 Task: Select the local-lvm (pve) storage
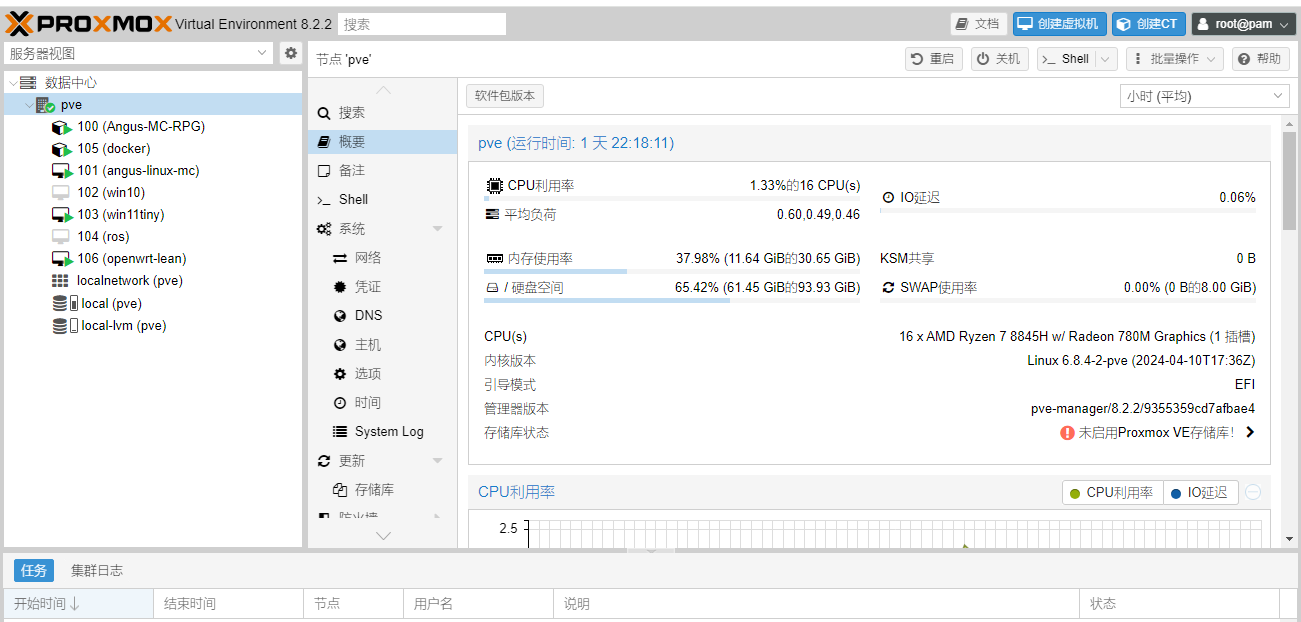tap(123, 325)
